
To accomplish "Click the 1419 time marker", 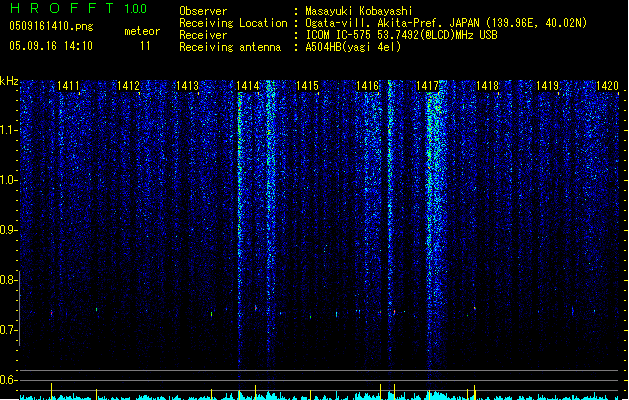I will coord(547,86).
